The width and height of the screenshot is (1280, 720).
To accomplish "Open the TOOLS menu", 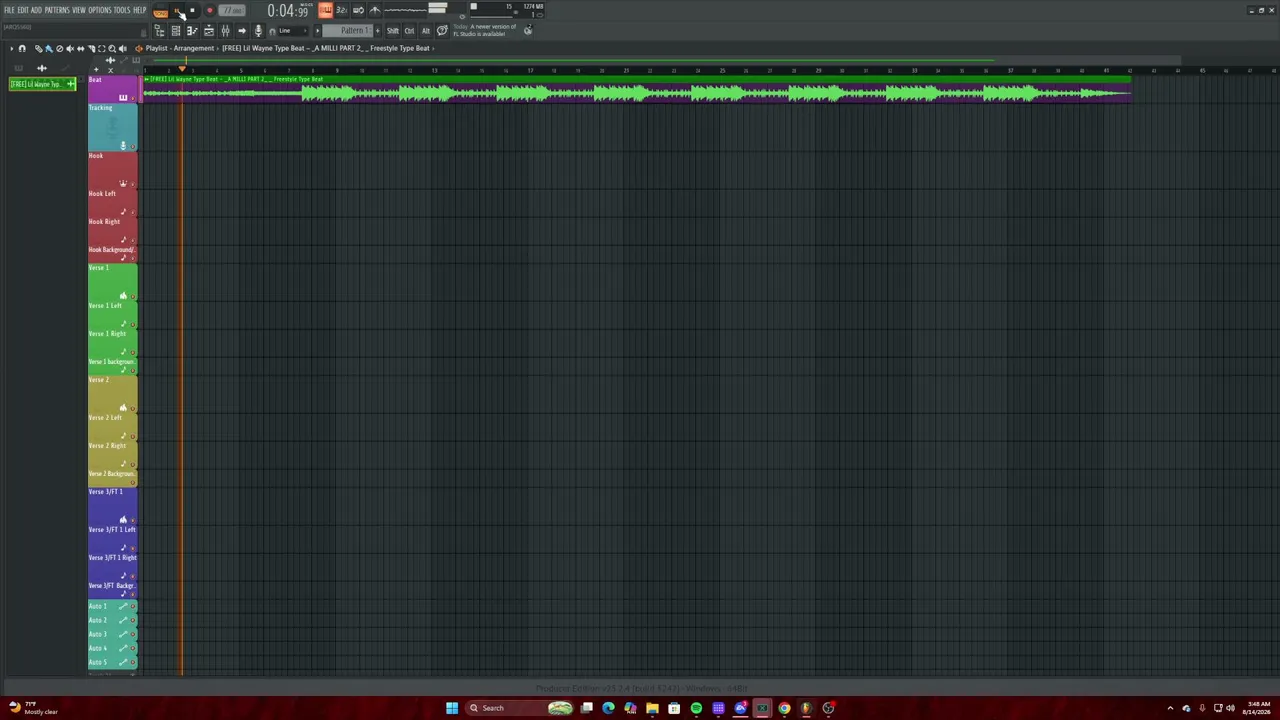I will click(x=122, y=10).
